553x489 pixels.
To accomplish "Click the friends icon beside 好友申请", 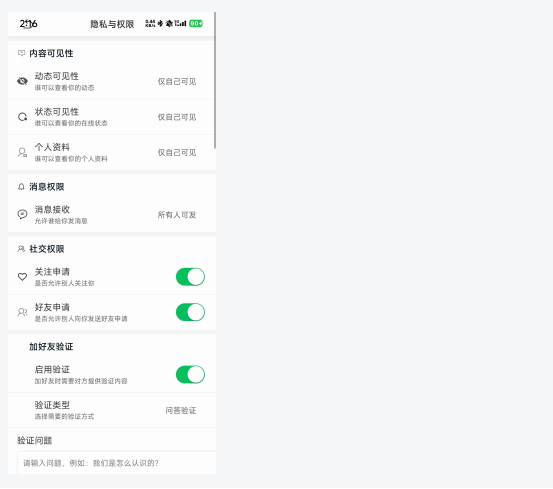I will [x=22, y=312].
